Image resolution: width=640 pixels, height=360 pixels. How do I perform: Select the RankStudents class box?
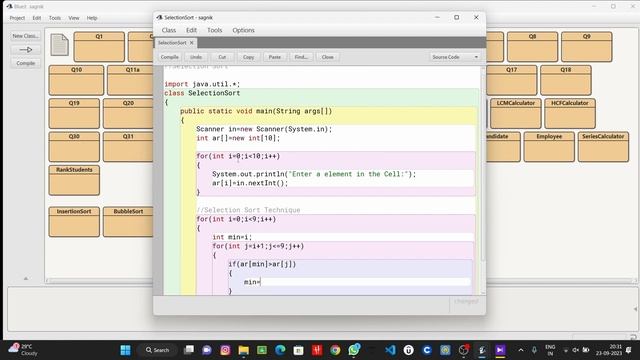click(74, 180)
